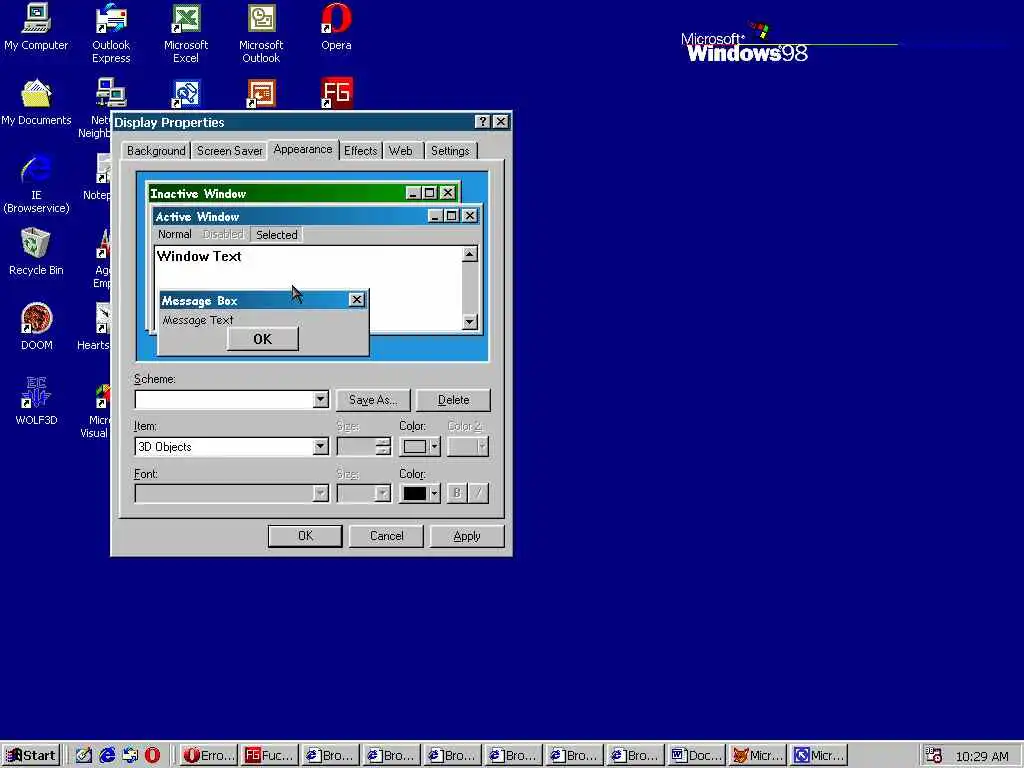Click the first quick launch pencil icon
Image resolution: width=1024 pixels, height=768 pixels.
tap(84, 755)
